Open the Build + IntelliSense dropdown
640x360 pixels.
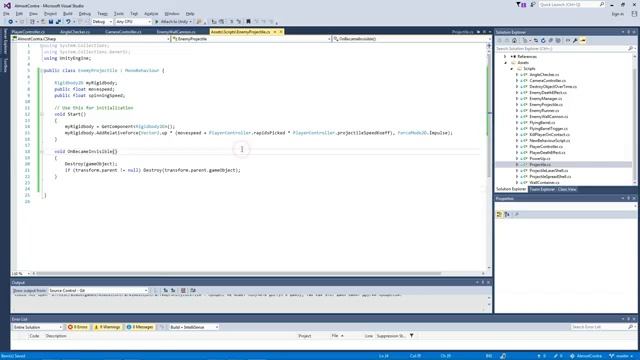[194, 327]
